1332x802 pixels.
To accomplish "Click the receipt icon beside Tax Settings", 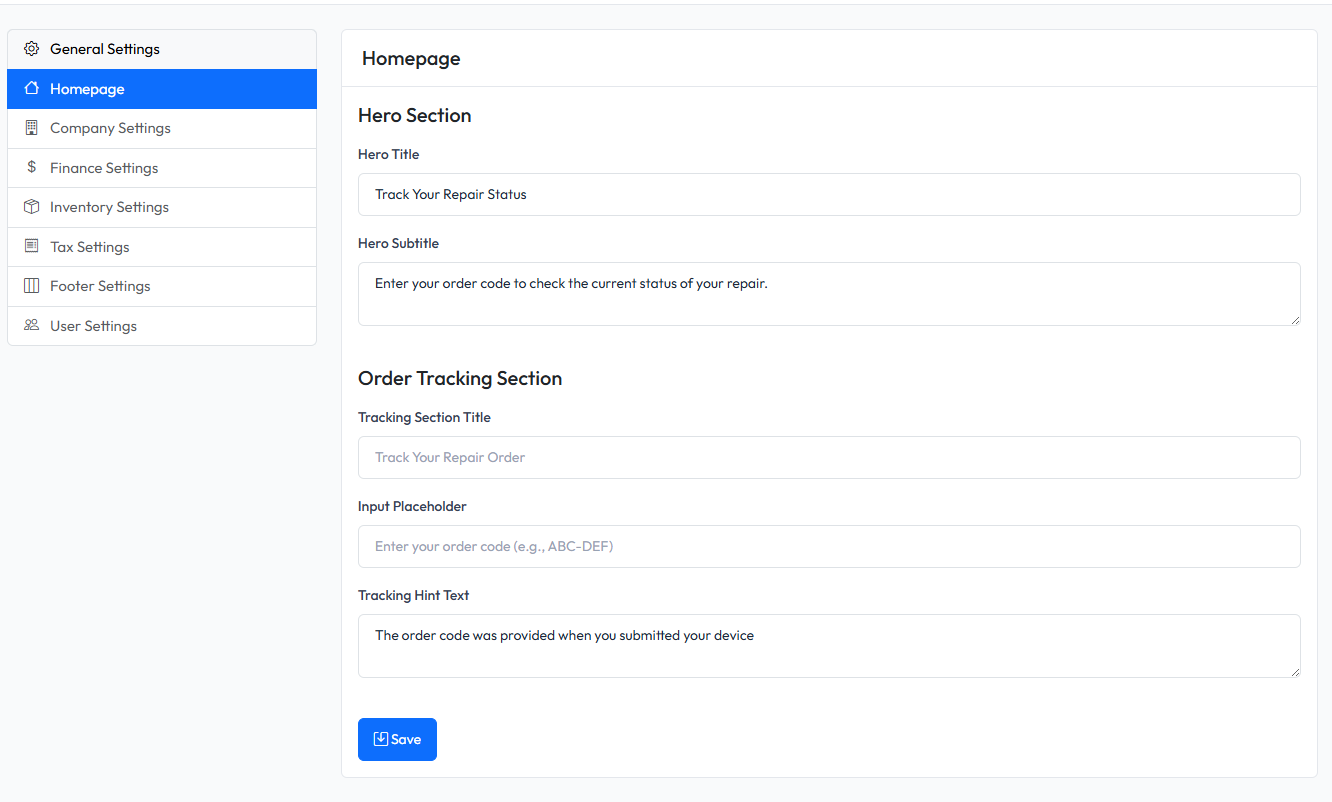I will coord(31,246).
